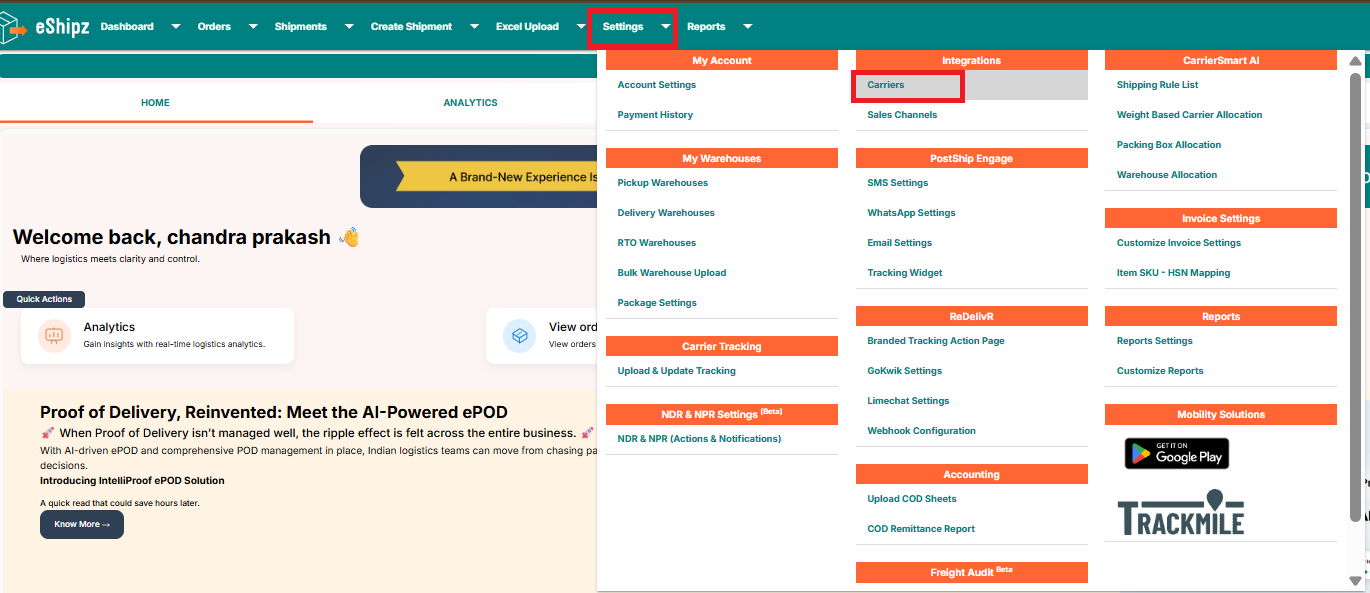Click the View orders box icon
Screen dimensions: 1370x593
(x=520, y=336)
